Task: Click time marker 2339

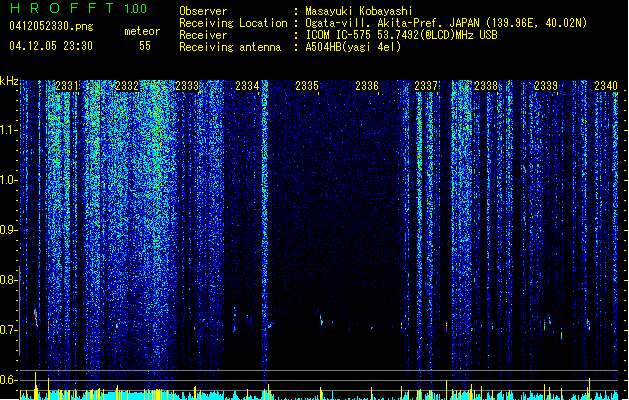Action: (x=546, y=86)
